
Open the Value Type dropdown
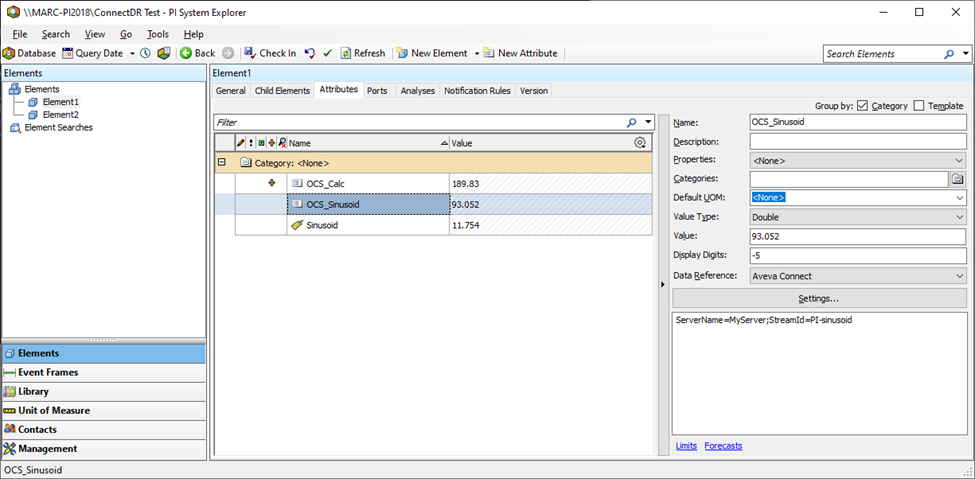click(x=858, y=217)
